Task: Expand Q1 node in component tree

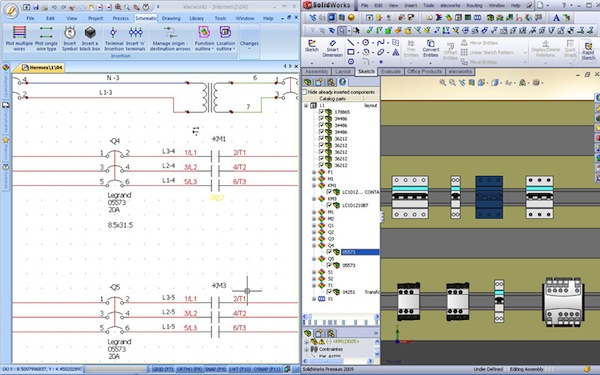Action: click(314, 226)
